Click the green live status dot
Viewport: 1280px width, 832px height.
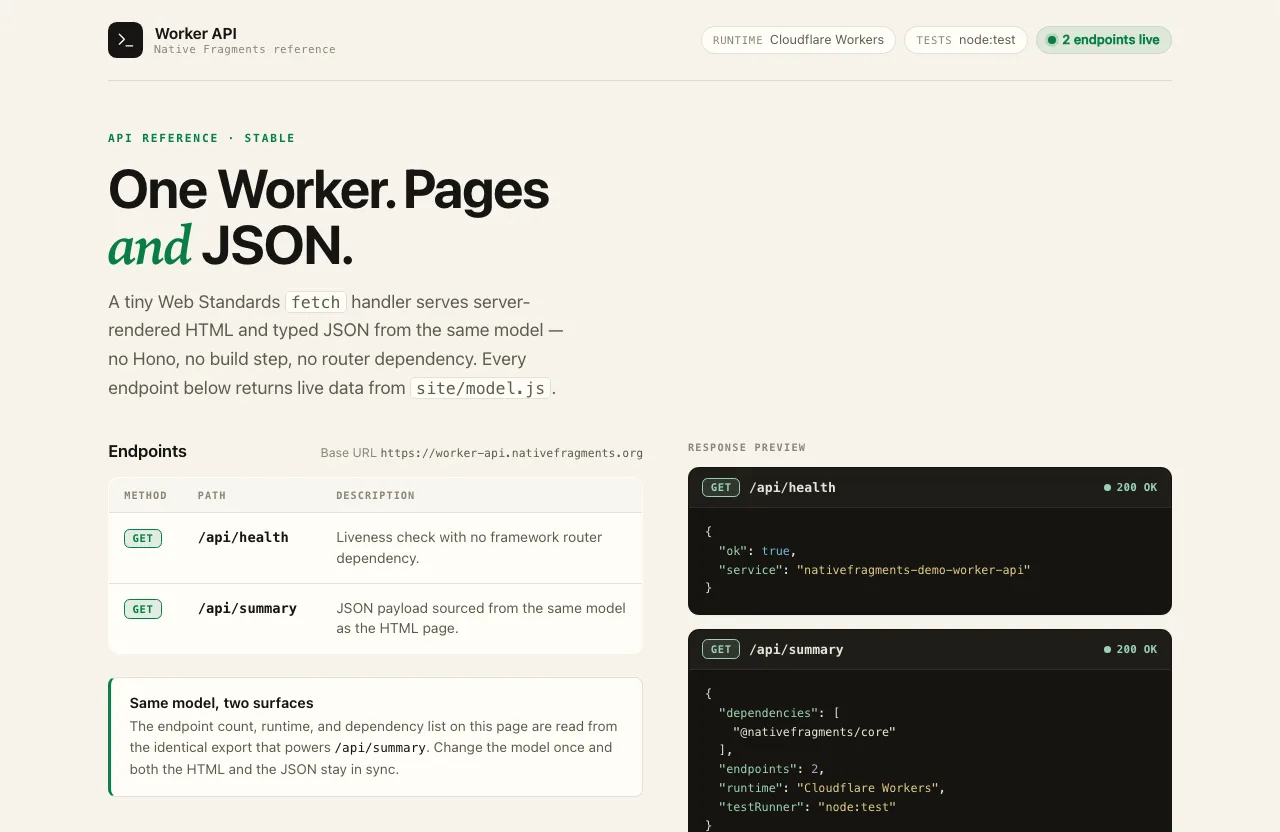tap(1052, 40)
